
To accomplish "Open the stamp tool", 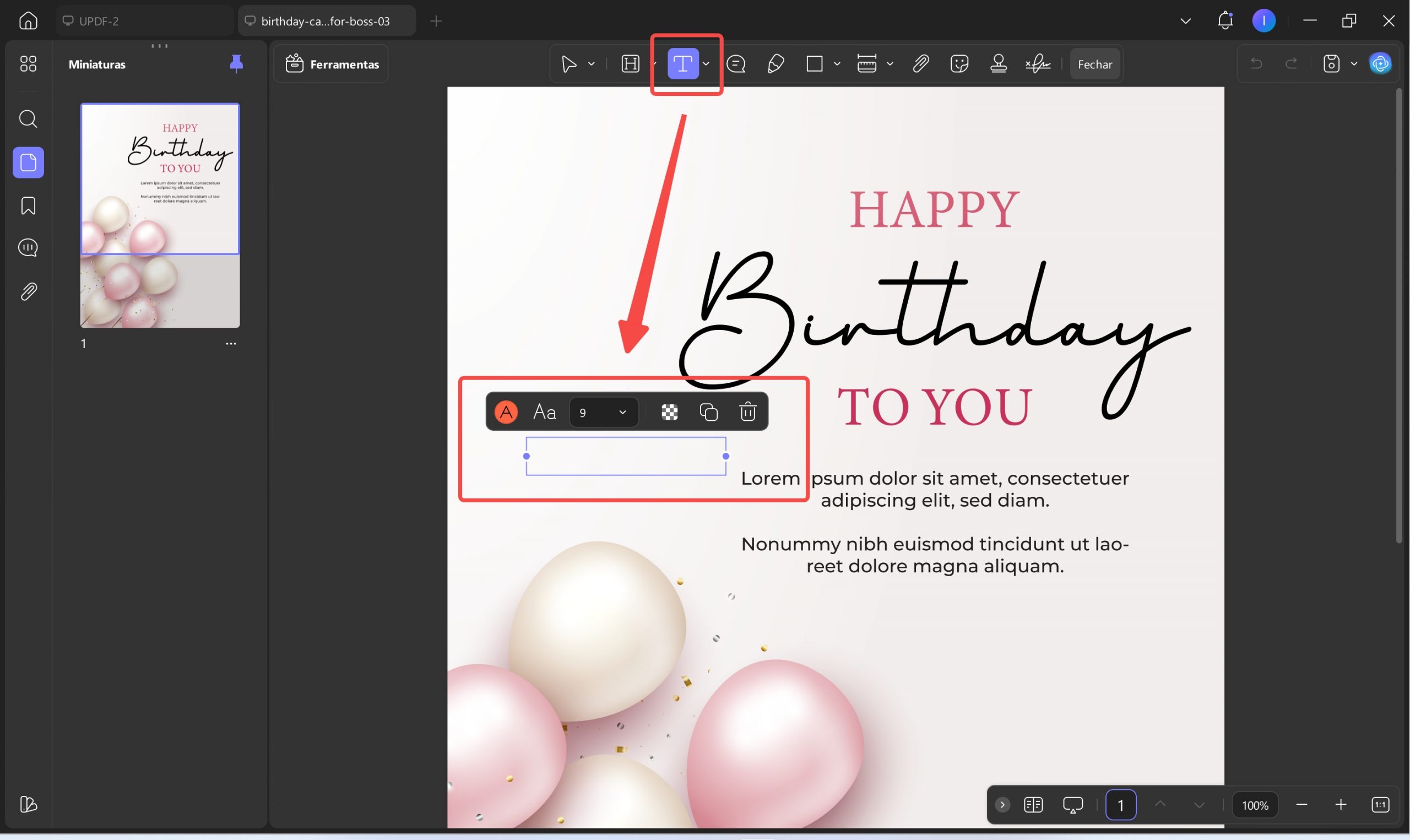I will [999, 64].
